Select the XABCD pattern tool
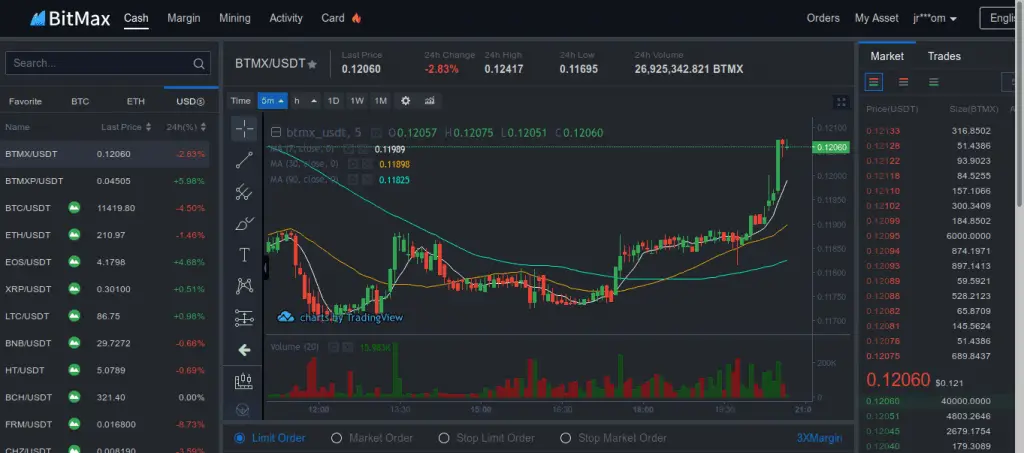The image size is (1024, 453). pyautogui.click(x=244, y=286)
